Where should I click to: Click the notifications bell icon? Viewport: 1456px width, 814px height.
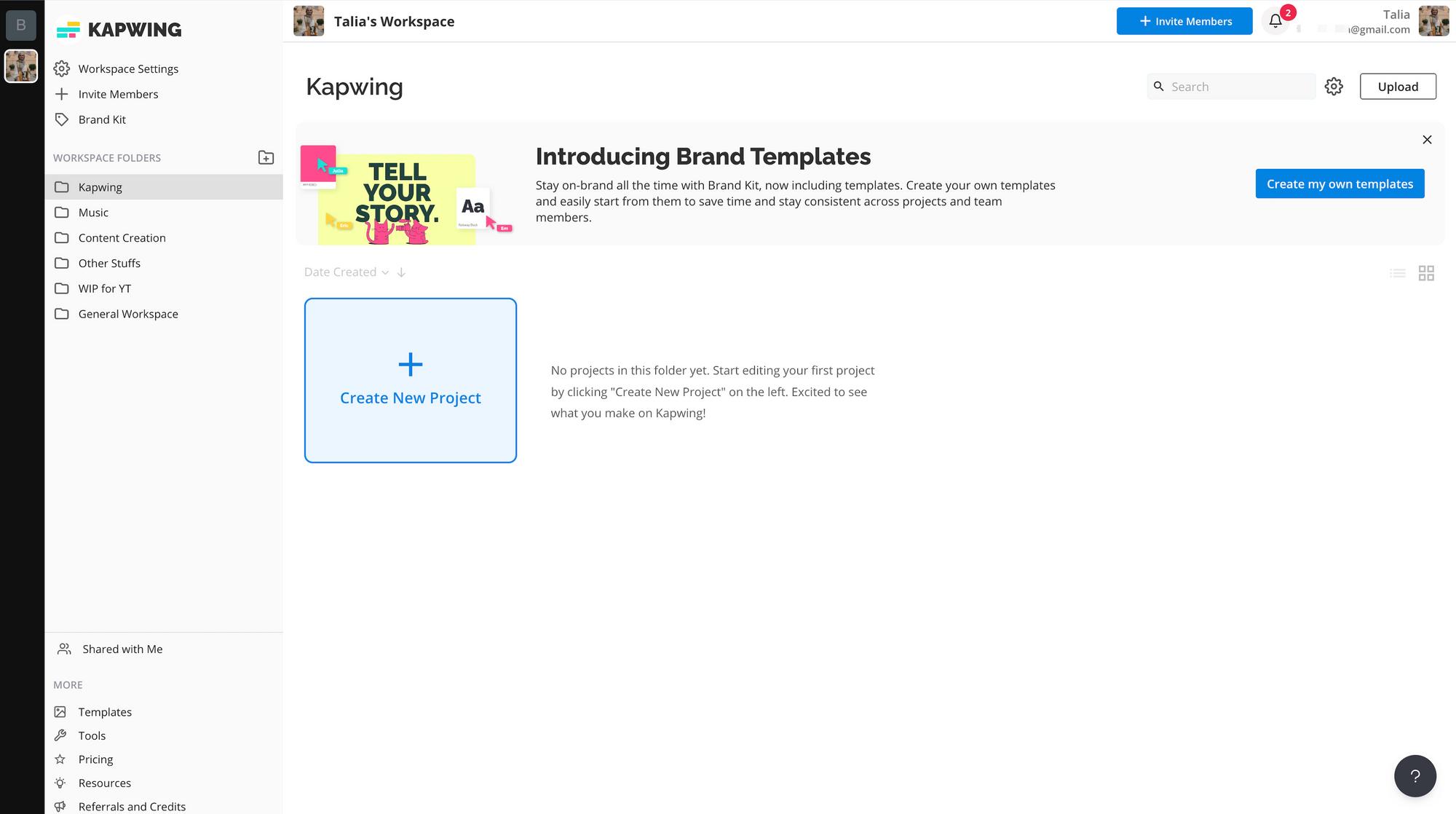tap(1278, 21)
